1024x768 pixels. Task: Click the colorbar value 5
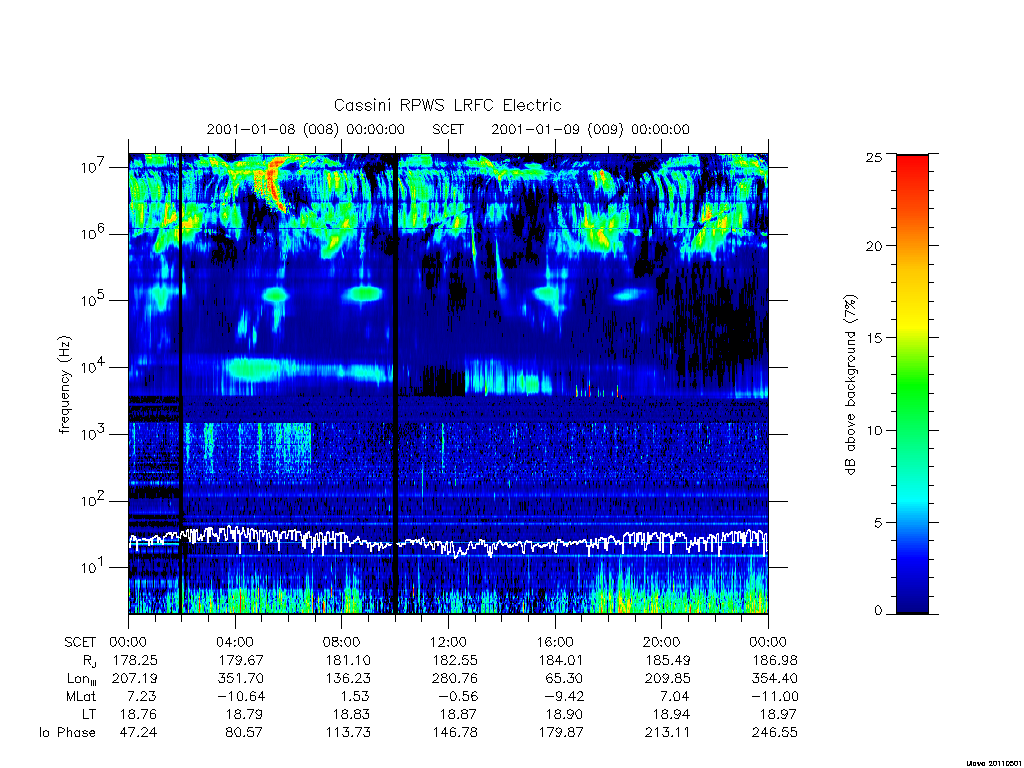tap(878, 522)
